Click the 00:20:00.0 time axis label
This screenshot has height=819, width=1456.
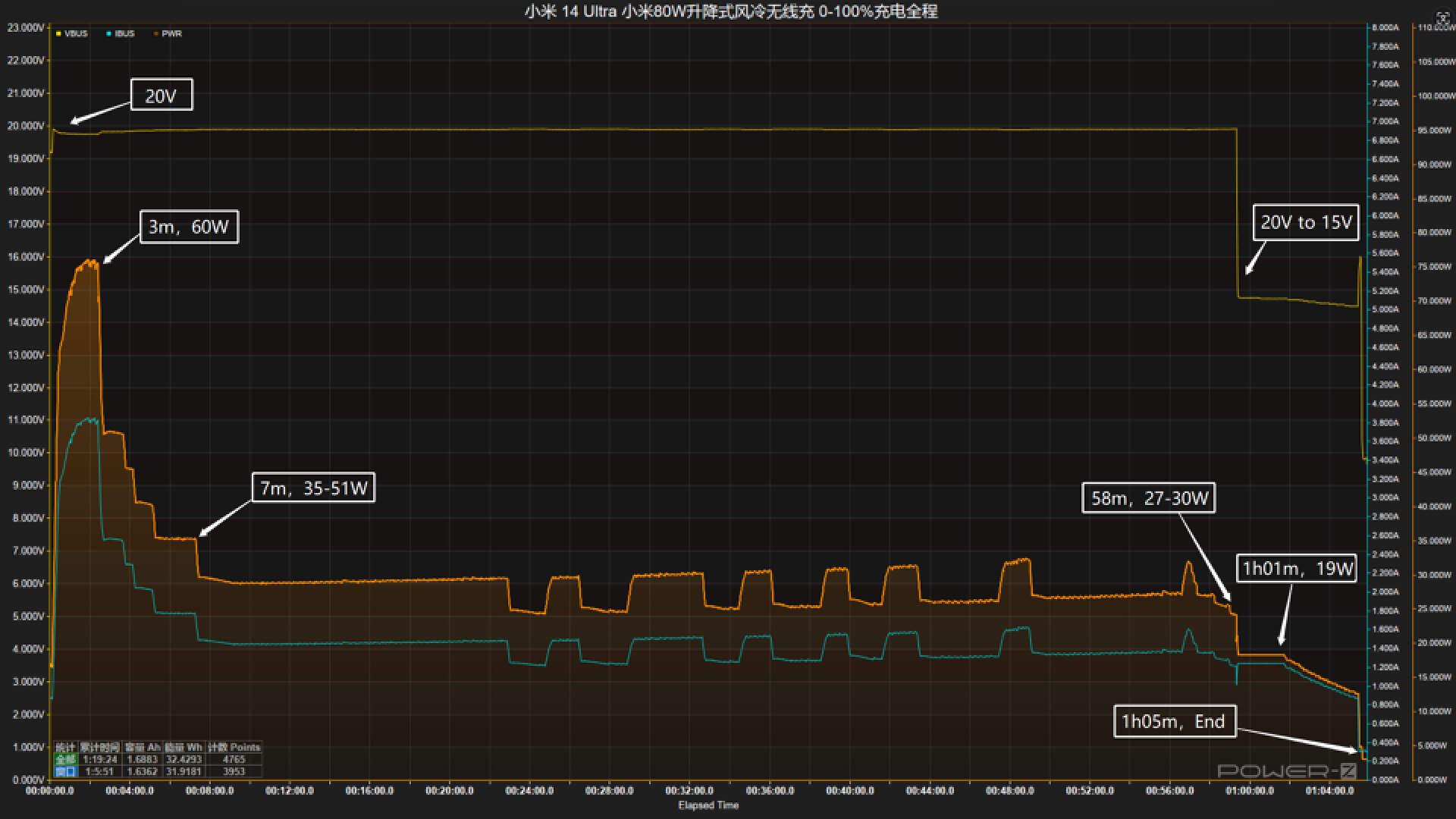[450, 790]
